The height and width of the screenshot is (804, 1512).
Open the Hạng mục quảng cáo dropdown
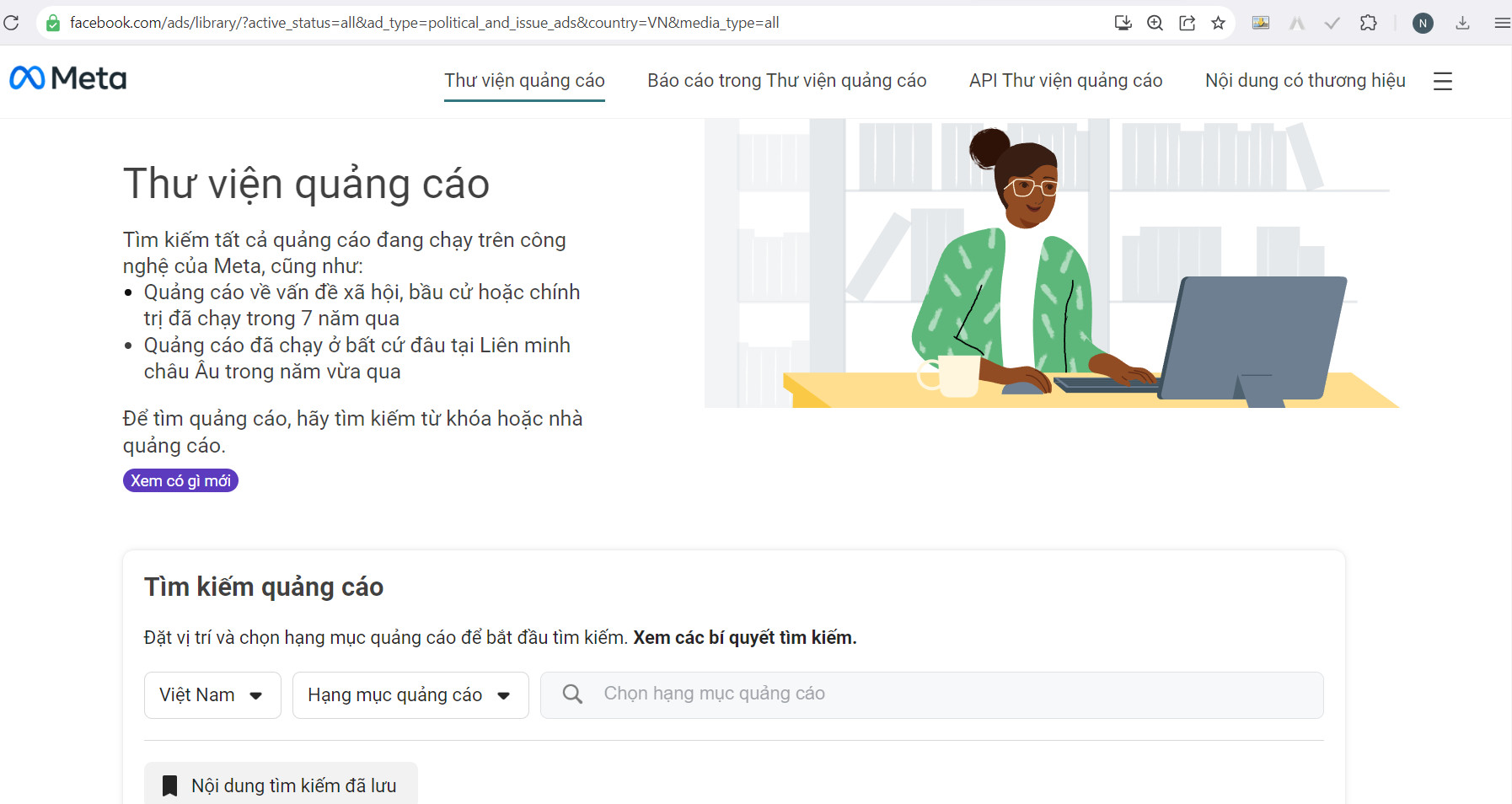tap(410, 695)
